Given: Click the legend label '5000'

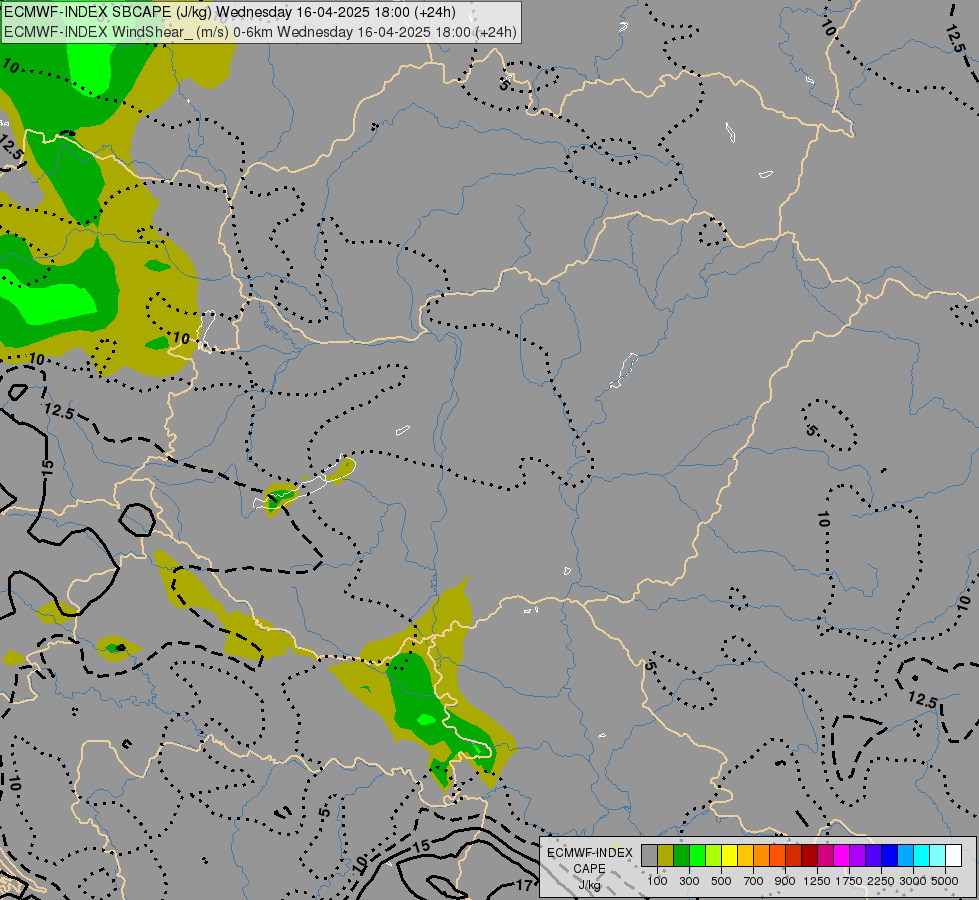Looking at the screenshot, I should coord(945,881).
